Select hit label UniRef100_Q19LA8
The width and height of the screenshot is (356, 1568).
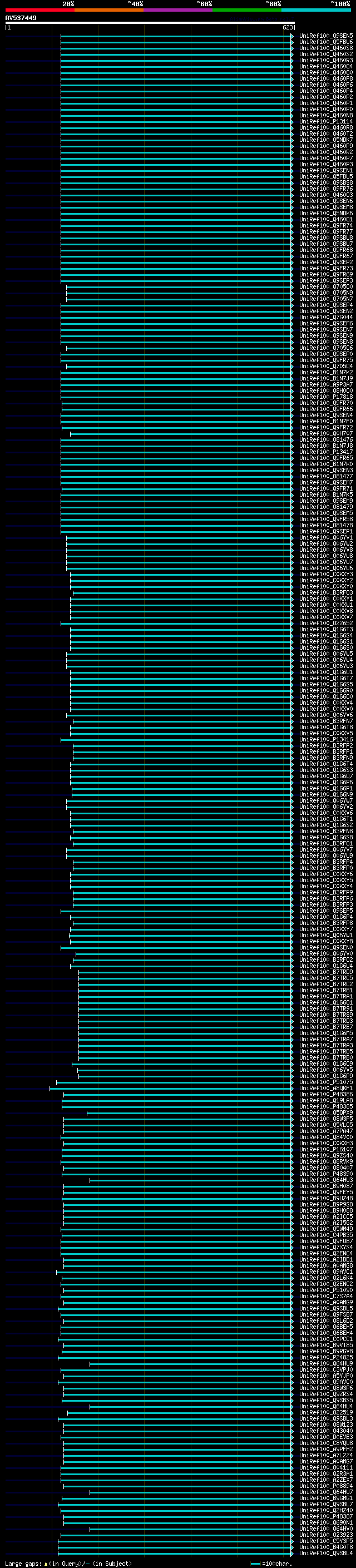(326, 1101)
